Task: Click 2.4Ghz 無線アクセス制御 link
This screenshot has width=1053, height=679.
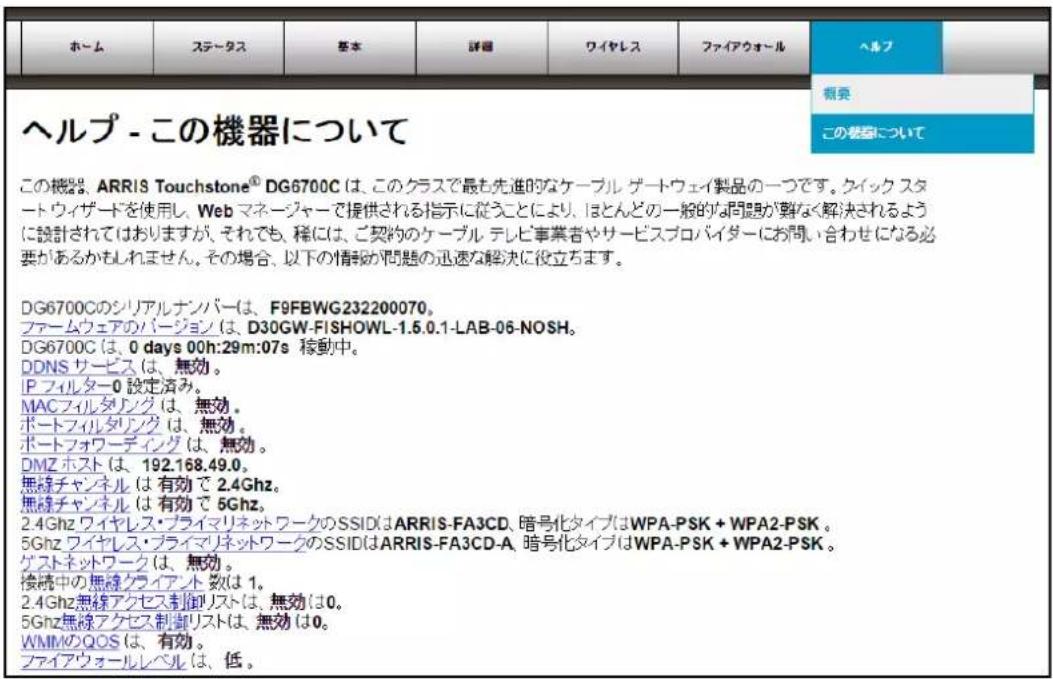Action: (138, 602)
